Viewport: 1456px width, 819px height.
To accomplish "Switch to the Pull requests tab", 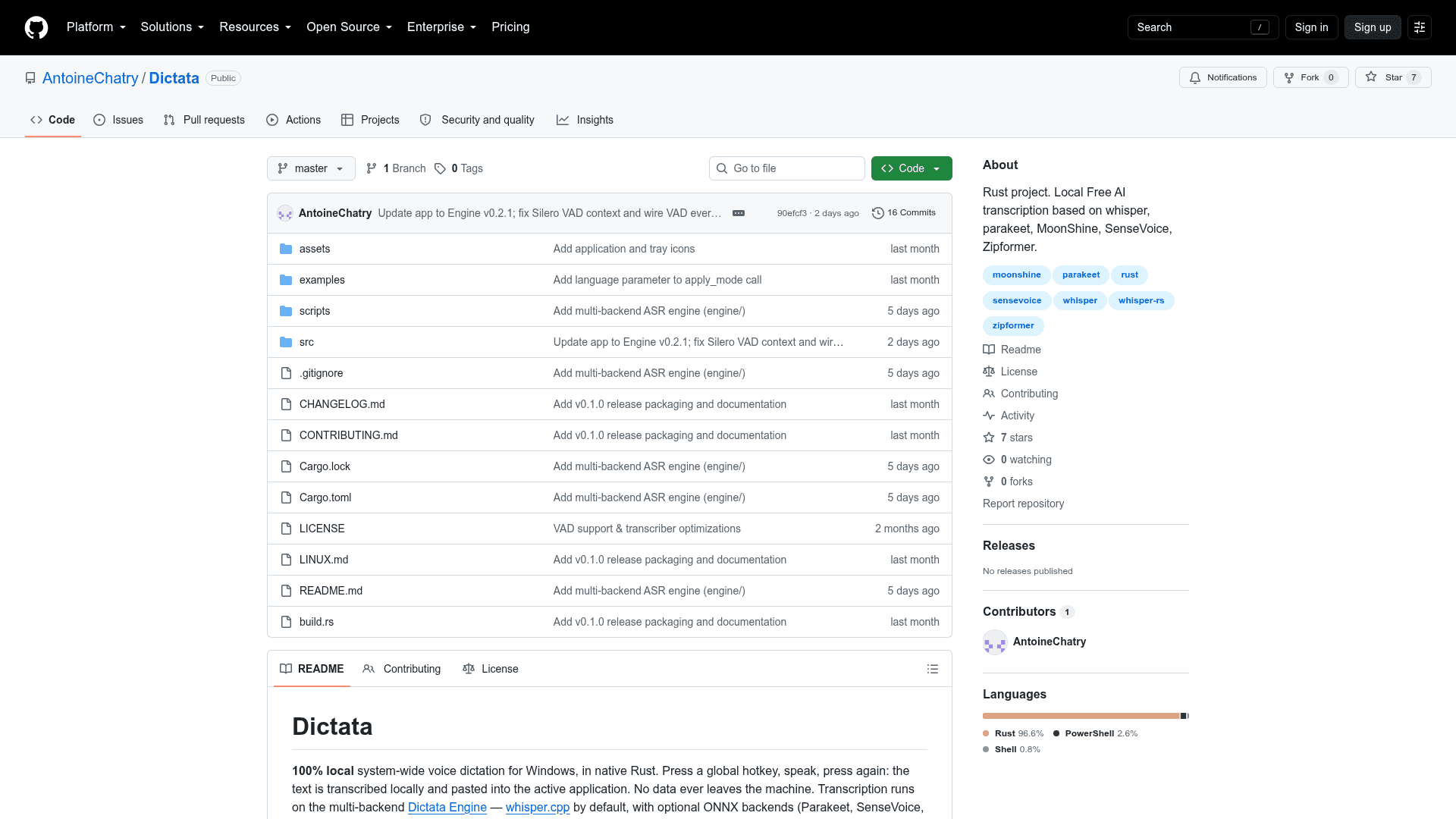I will tap(204, 120).
